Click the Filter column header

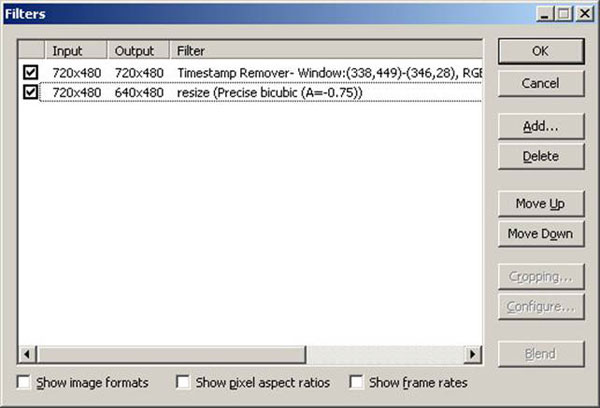tap(320, 50)
